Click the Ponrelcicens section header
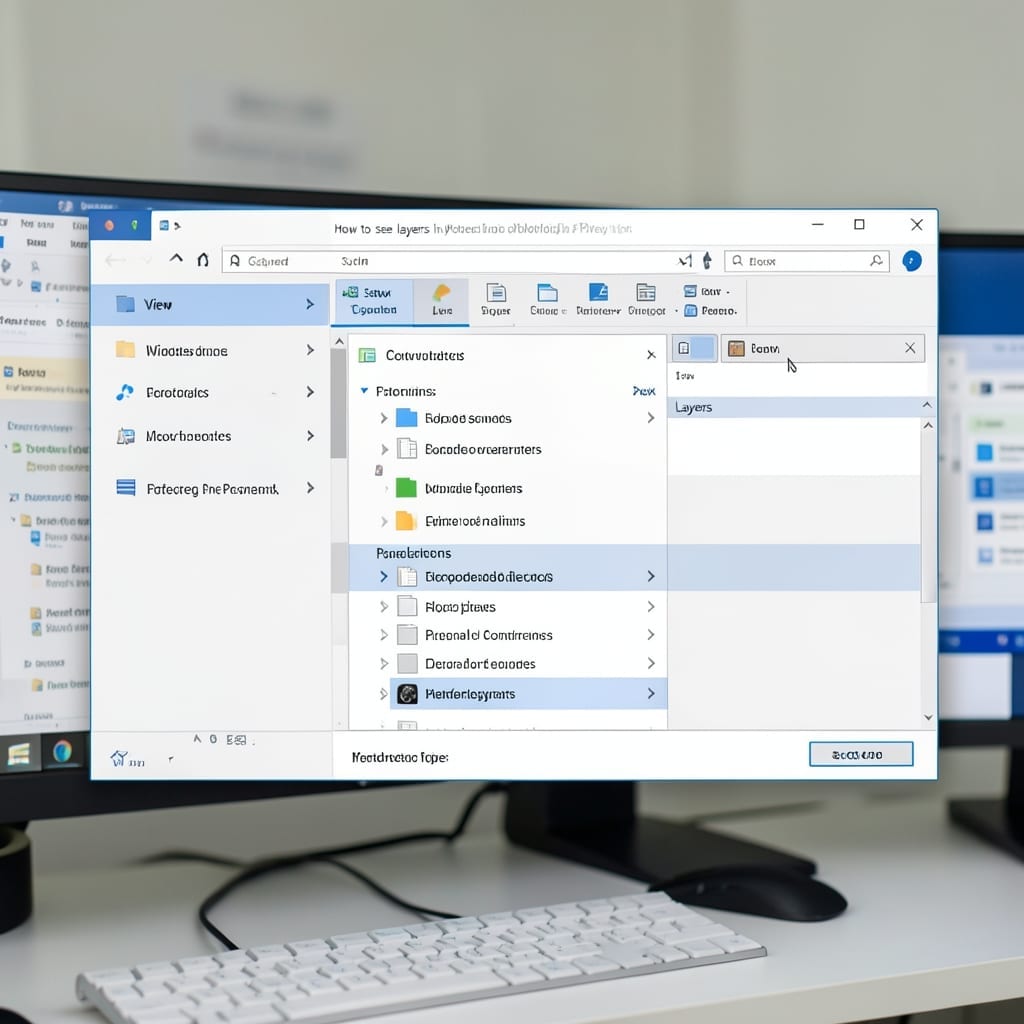This screenshot has height=1024, width=1024. pos(414,553)
